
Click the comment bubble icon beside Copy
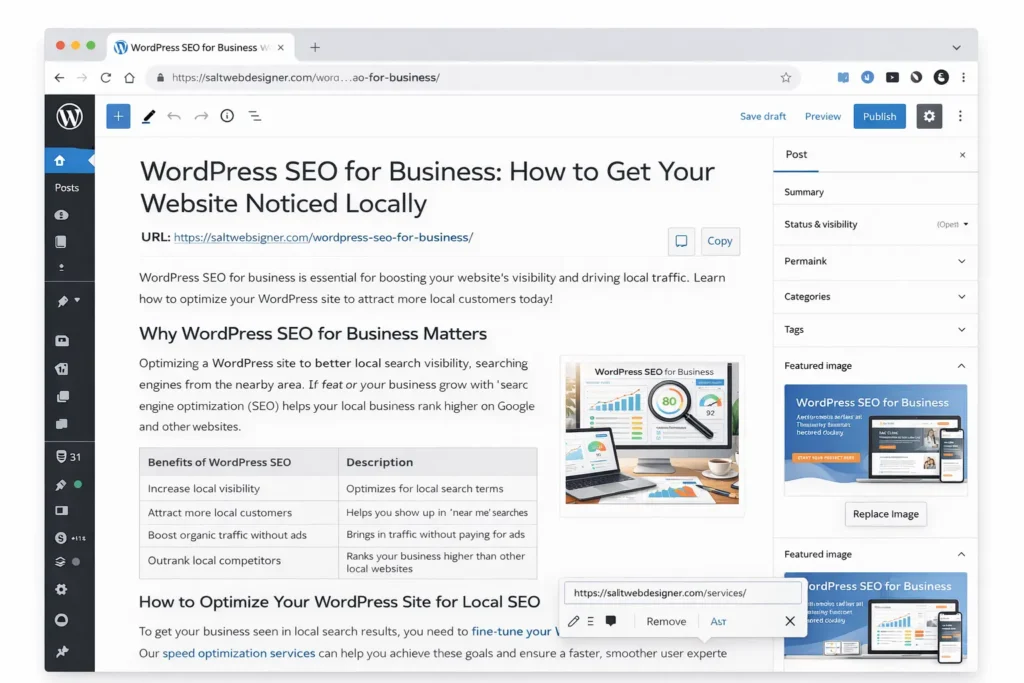pyautogui.click(x=681, y=241)
